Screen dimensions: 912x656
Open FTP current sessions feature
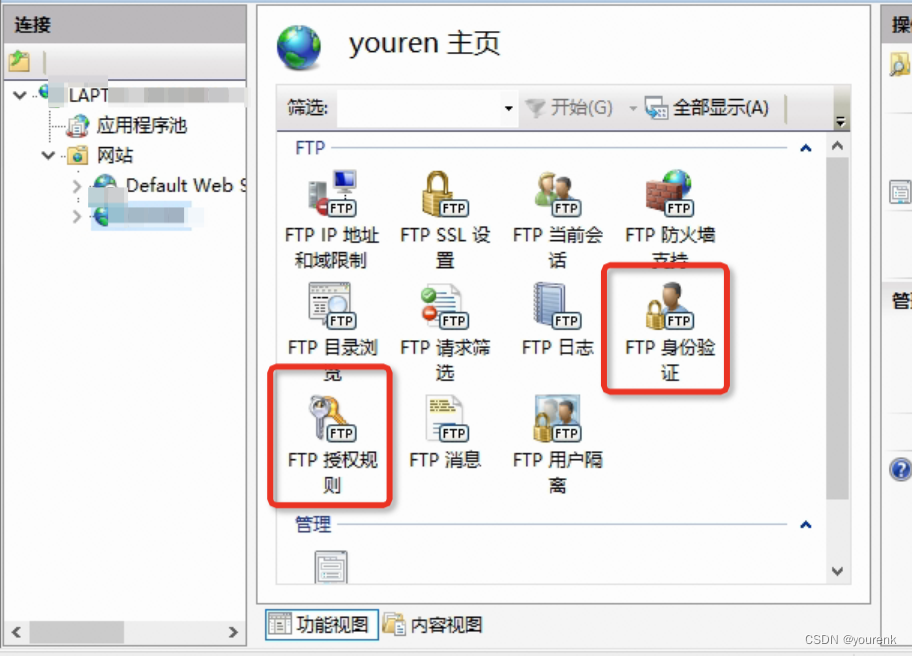pyautogui.click(x=557, y=219)
